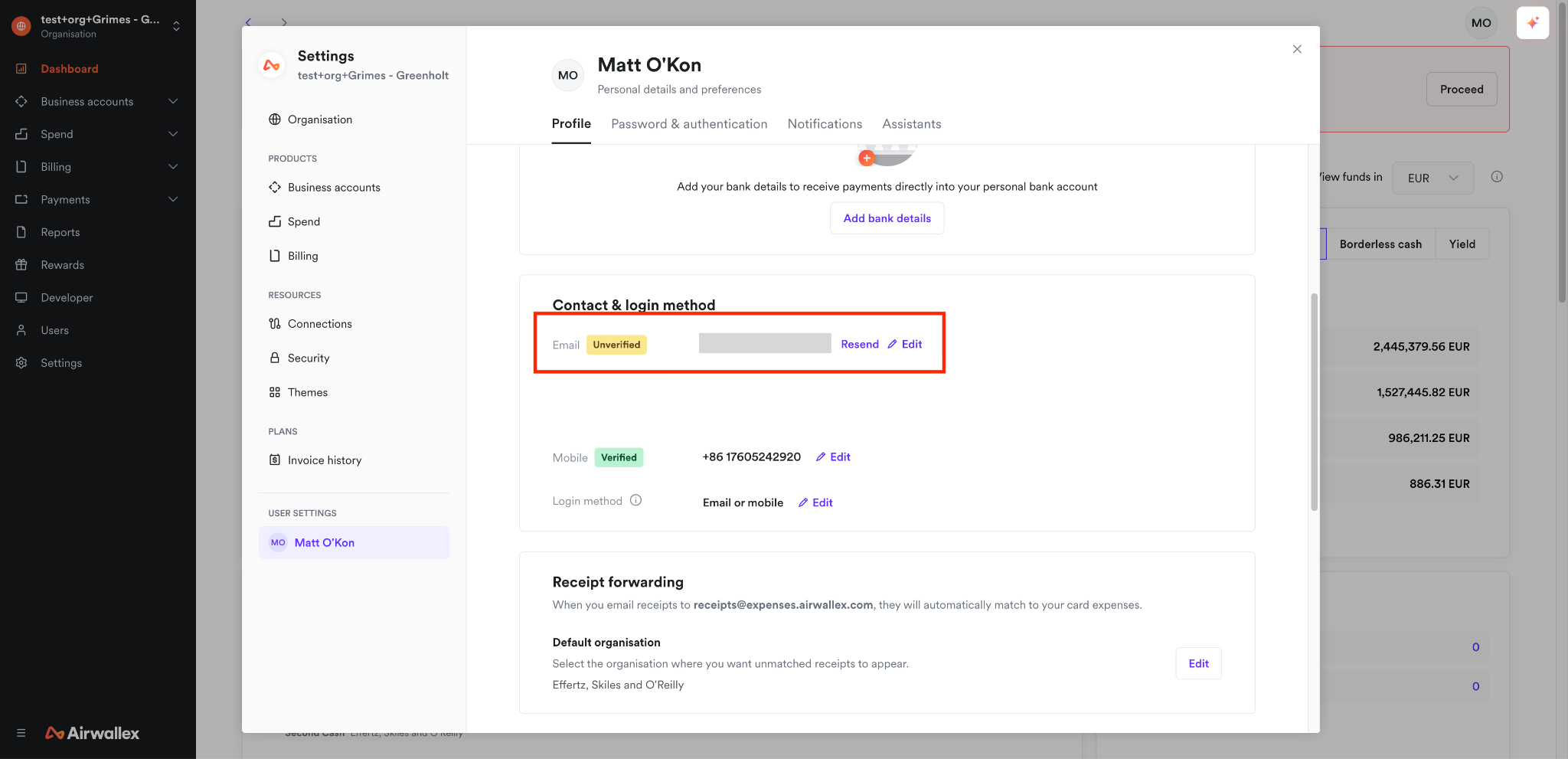Select Matt O'Kon under User settings
1568x759 pixels.
tap(354, 542)
